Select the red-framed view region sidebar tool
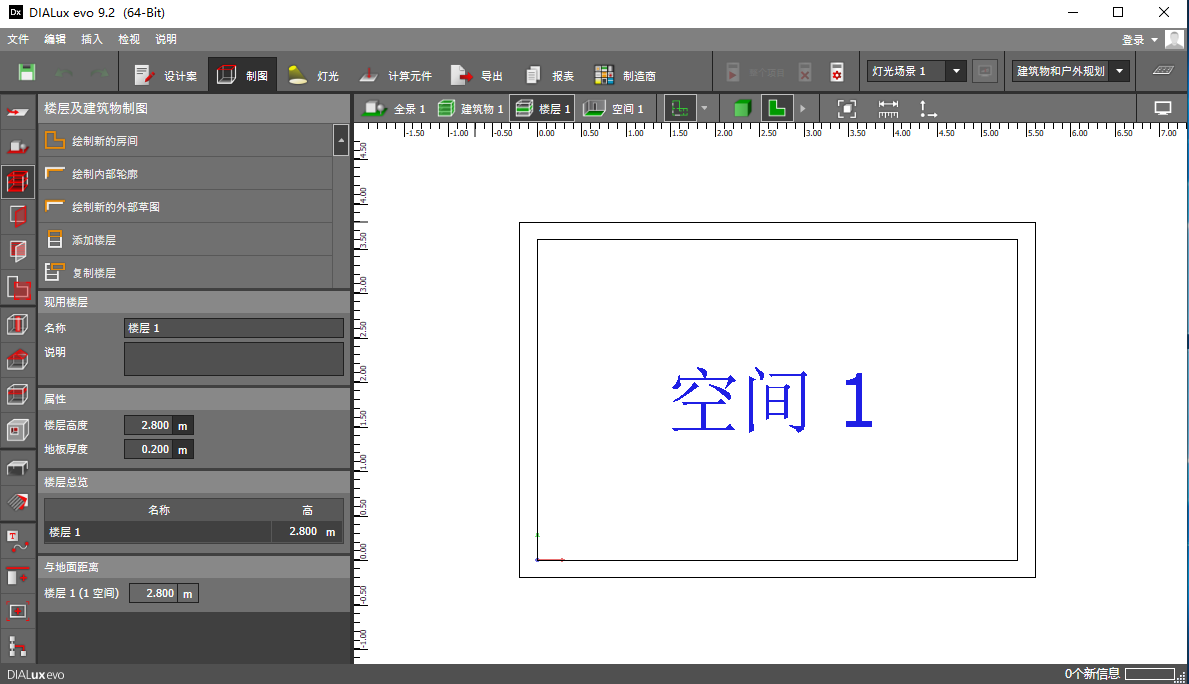Screen dimensions: 1189x684 tap(18, 611)
